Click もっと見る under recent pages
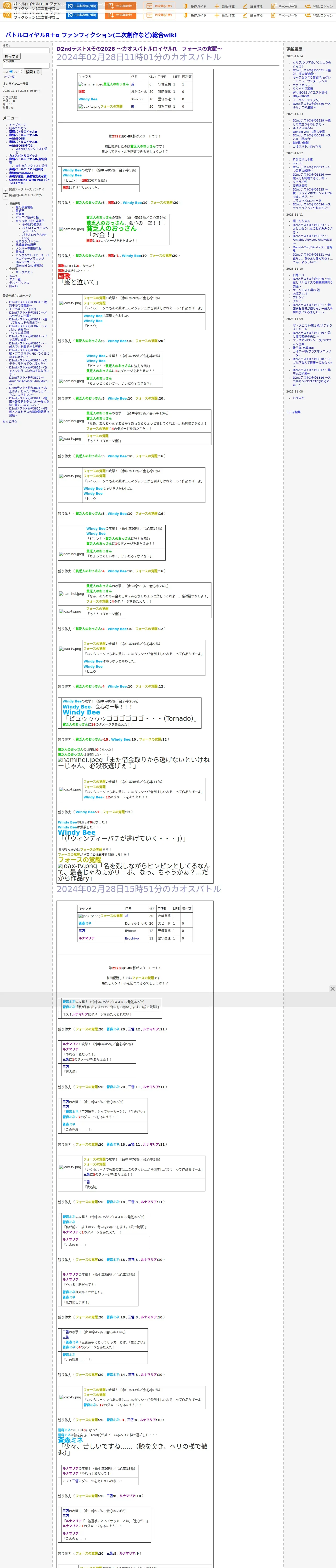Image resolution: width=336 pixels, height=1568 pixels. click(x=10, y=421)
